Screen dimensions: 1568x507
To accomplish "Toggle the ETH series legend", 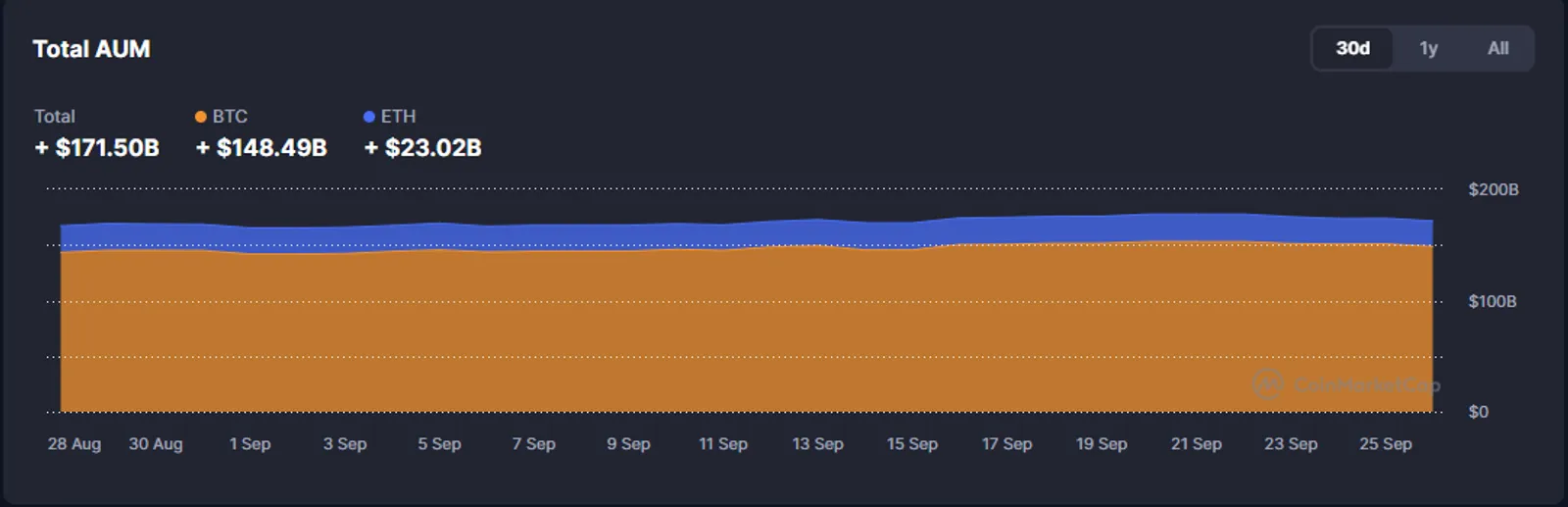I will [x=389, y=117].
